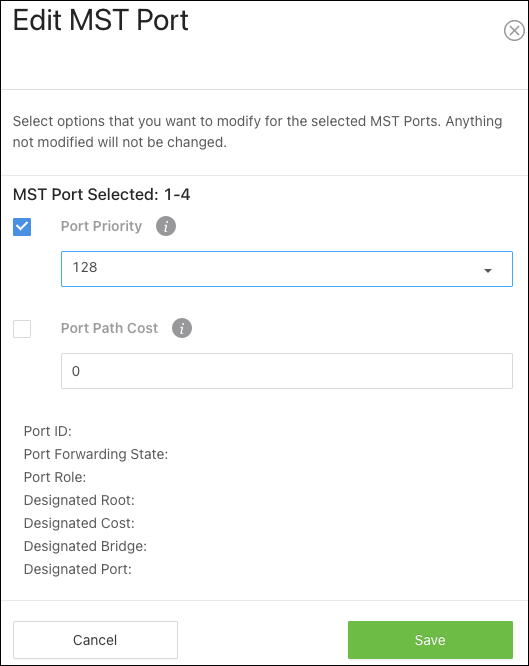Select the Designated Bridge label
This screenshot has height=666, width=529.
pos(85,546)
